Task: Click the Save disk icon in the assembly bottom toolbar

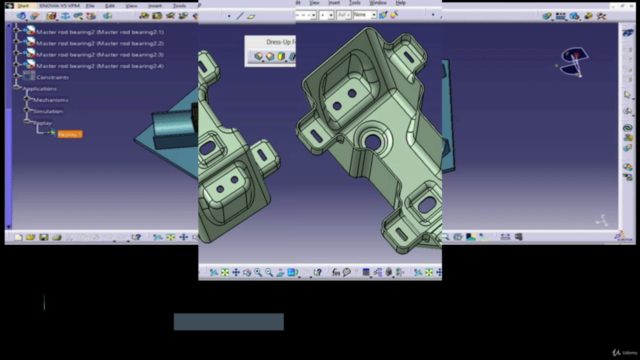Action: [44, 237]
